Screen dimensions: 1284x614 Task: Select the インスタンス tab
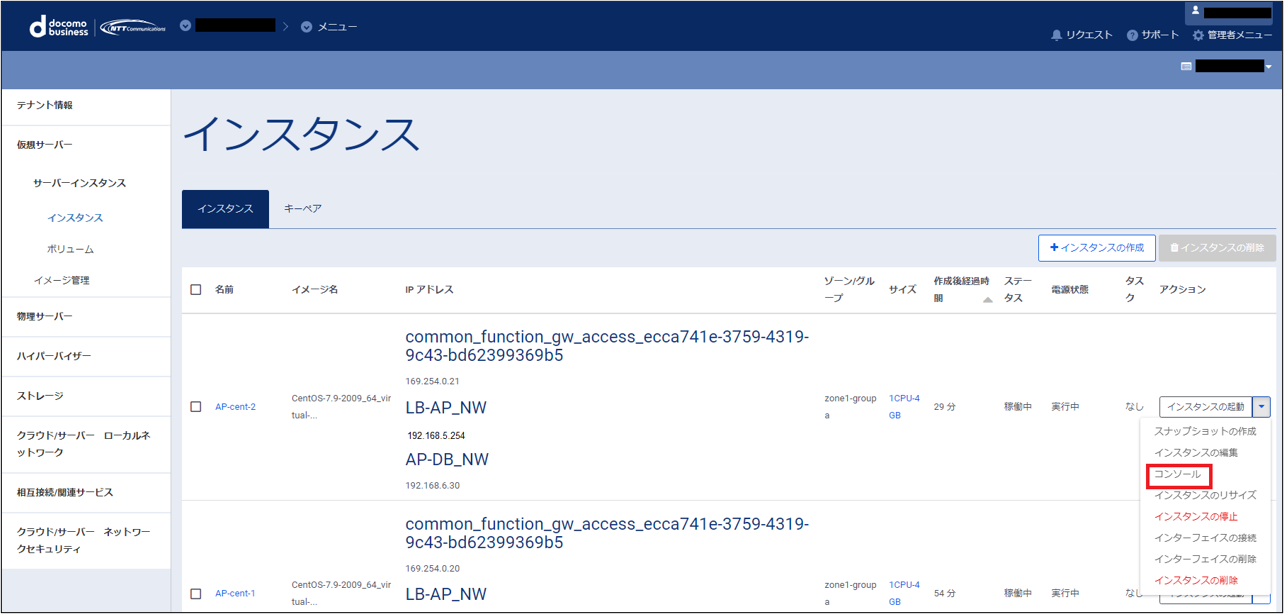(225, 209)
